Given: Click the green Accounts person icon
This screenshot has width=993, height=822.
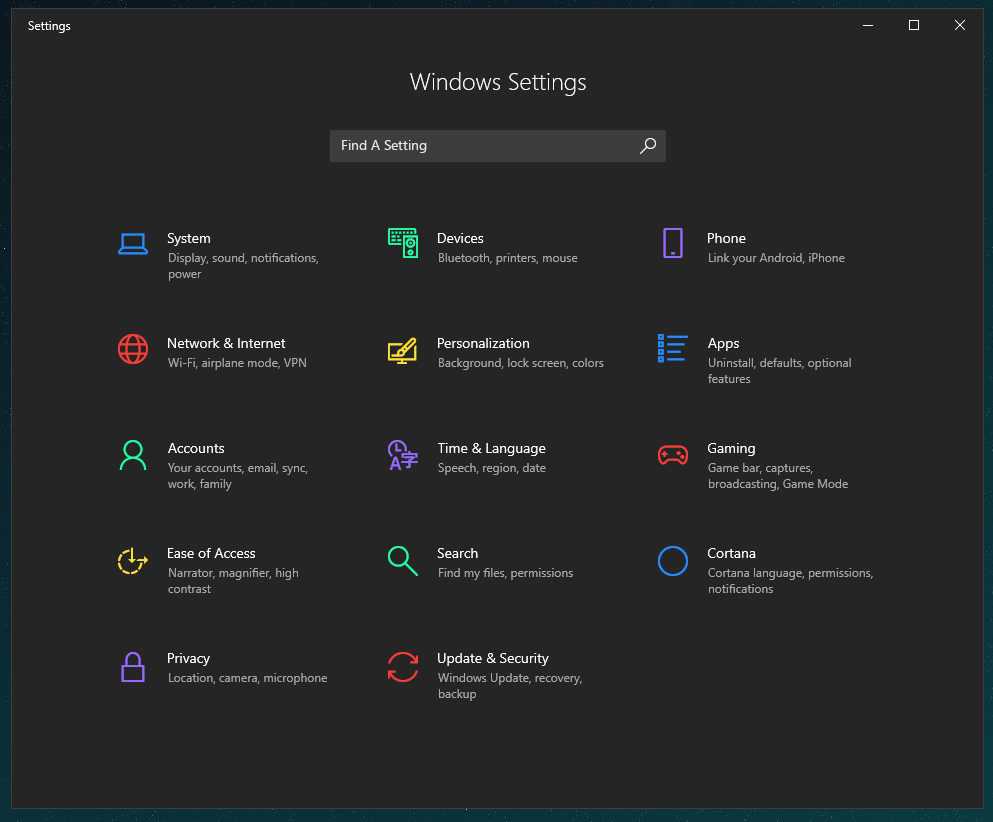Looking at the screenshot, I should 133,455.
